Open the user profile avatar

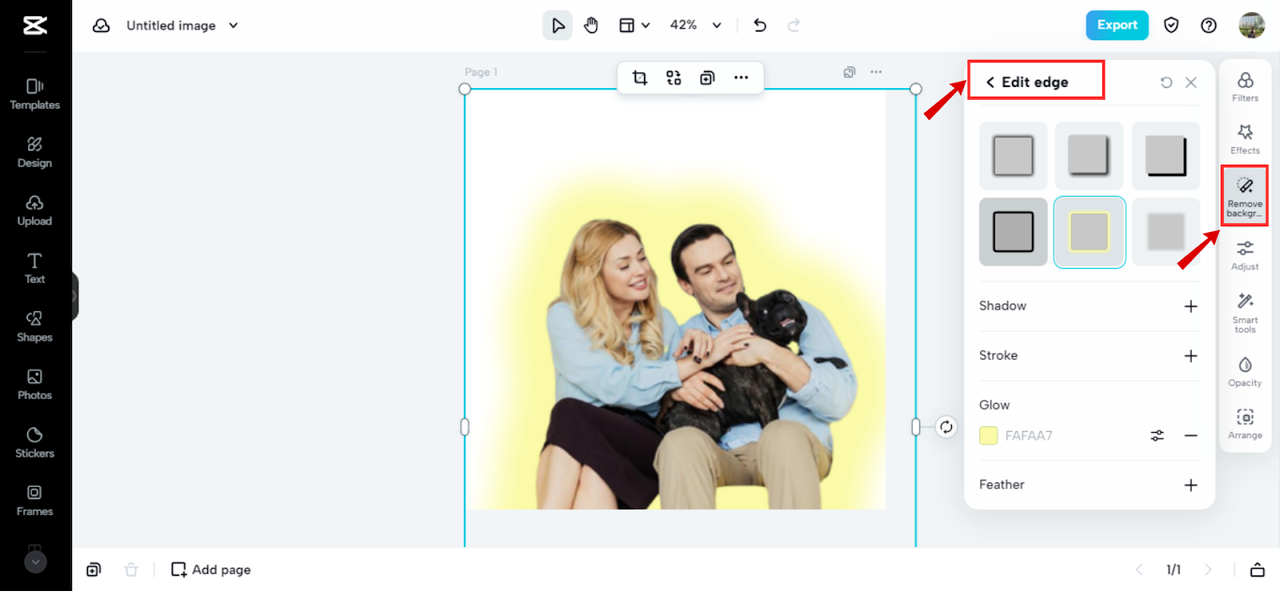(x=1252, y=25)
